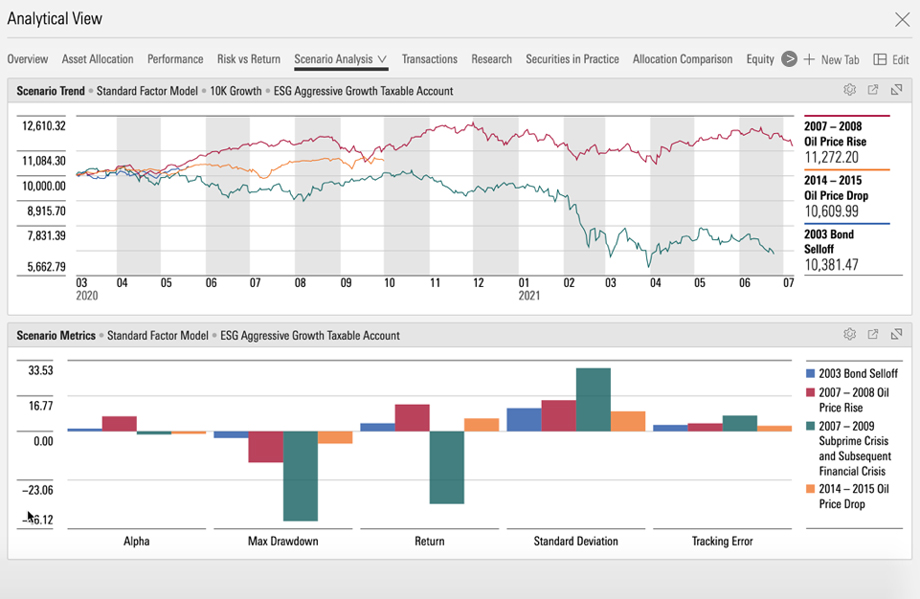Image resolution: width=920 pixels, height=599 pixels.
Task: Select the Securities in Practice tab
Action: pos(572,59)
